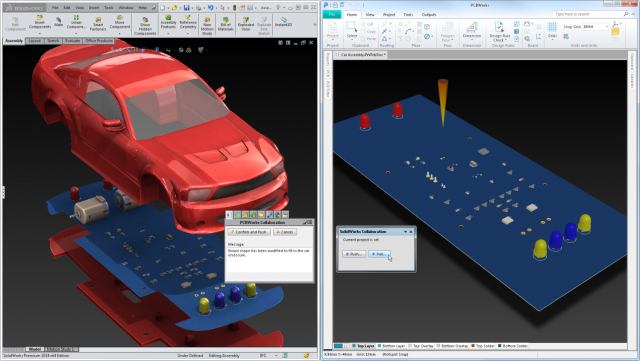Toggle the Bottom Layer tab
The width and height of the screenshot is (640, 361).
click(x=391, y=346)
